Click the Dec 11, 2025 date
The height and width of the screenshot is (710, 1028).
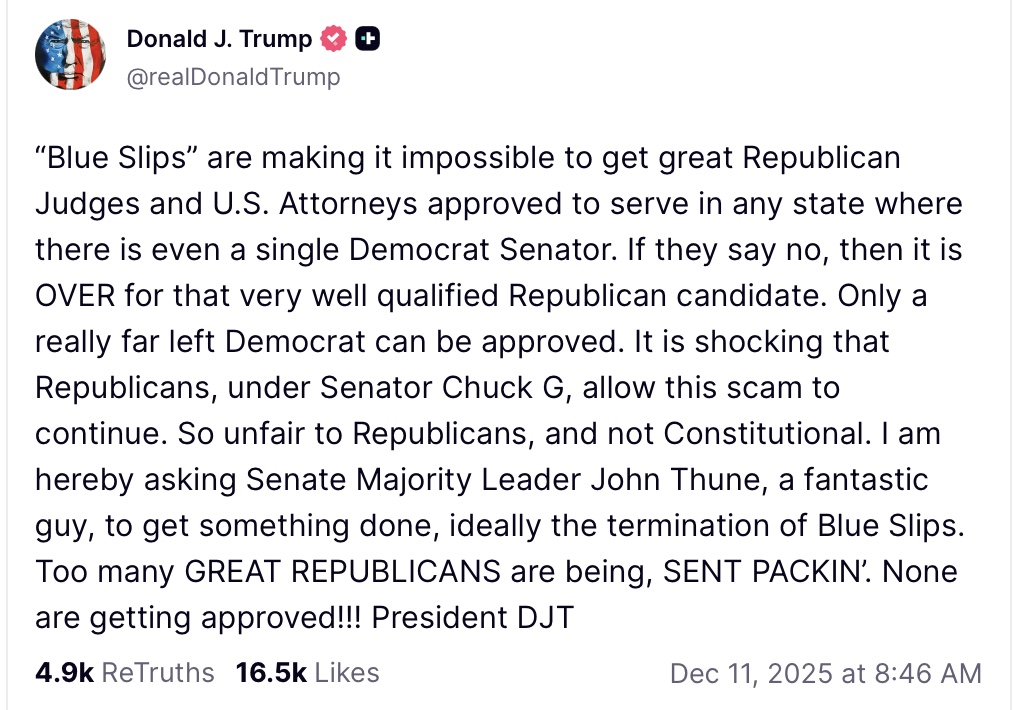pyautogui.click(x=752, y=673)
